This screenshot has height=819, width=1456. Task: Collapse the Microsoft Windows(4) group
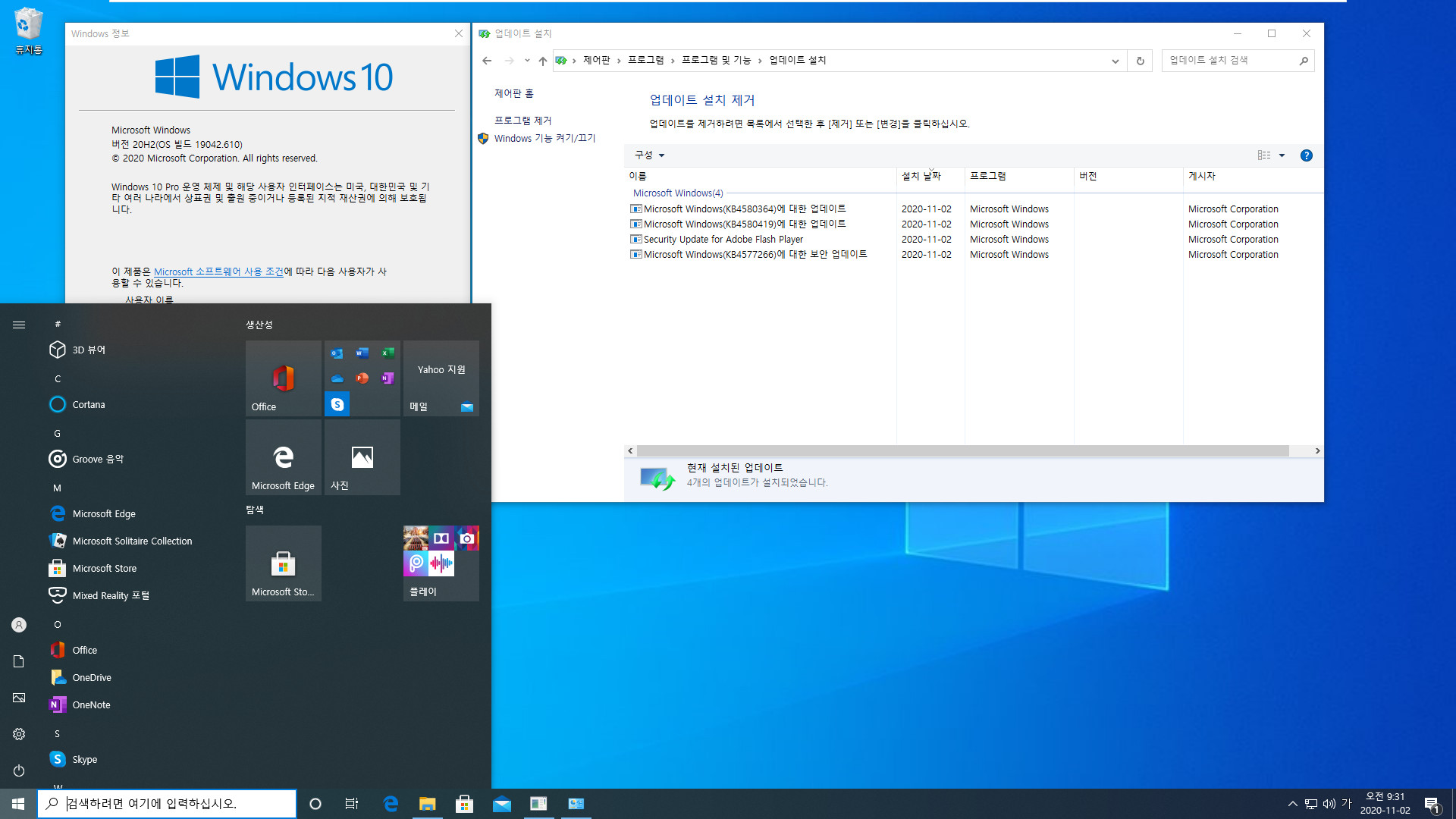pos(678,193)
